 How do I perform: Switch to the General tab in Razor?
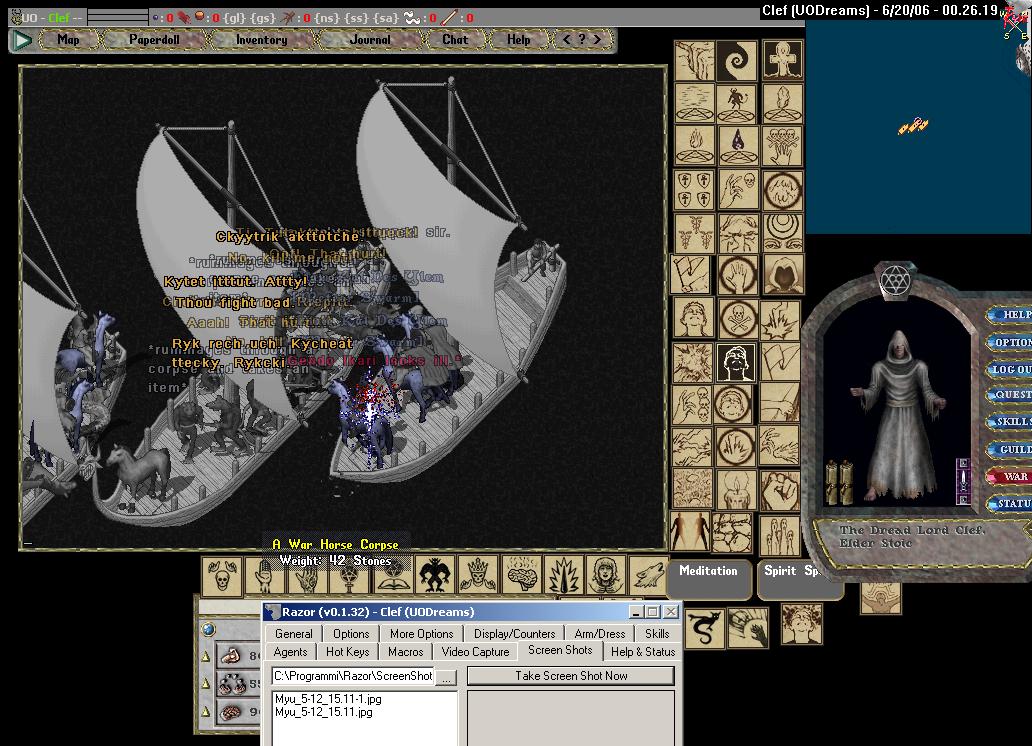tap(294, 633)
